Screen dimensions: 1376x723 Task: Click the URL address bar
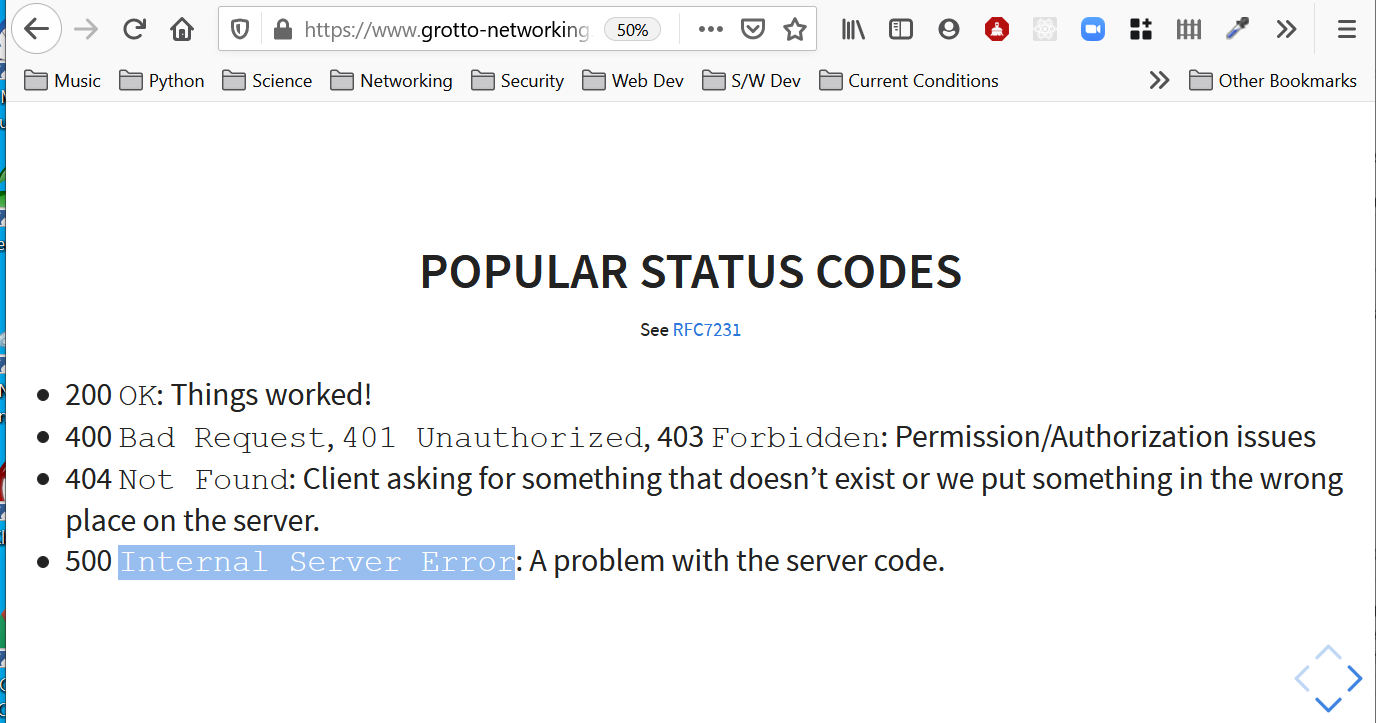[x=445, y=30]
